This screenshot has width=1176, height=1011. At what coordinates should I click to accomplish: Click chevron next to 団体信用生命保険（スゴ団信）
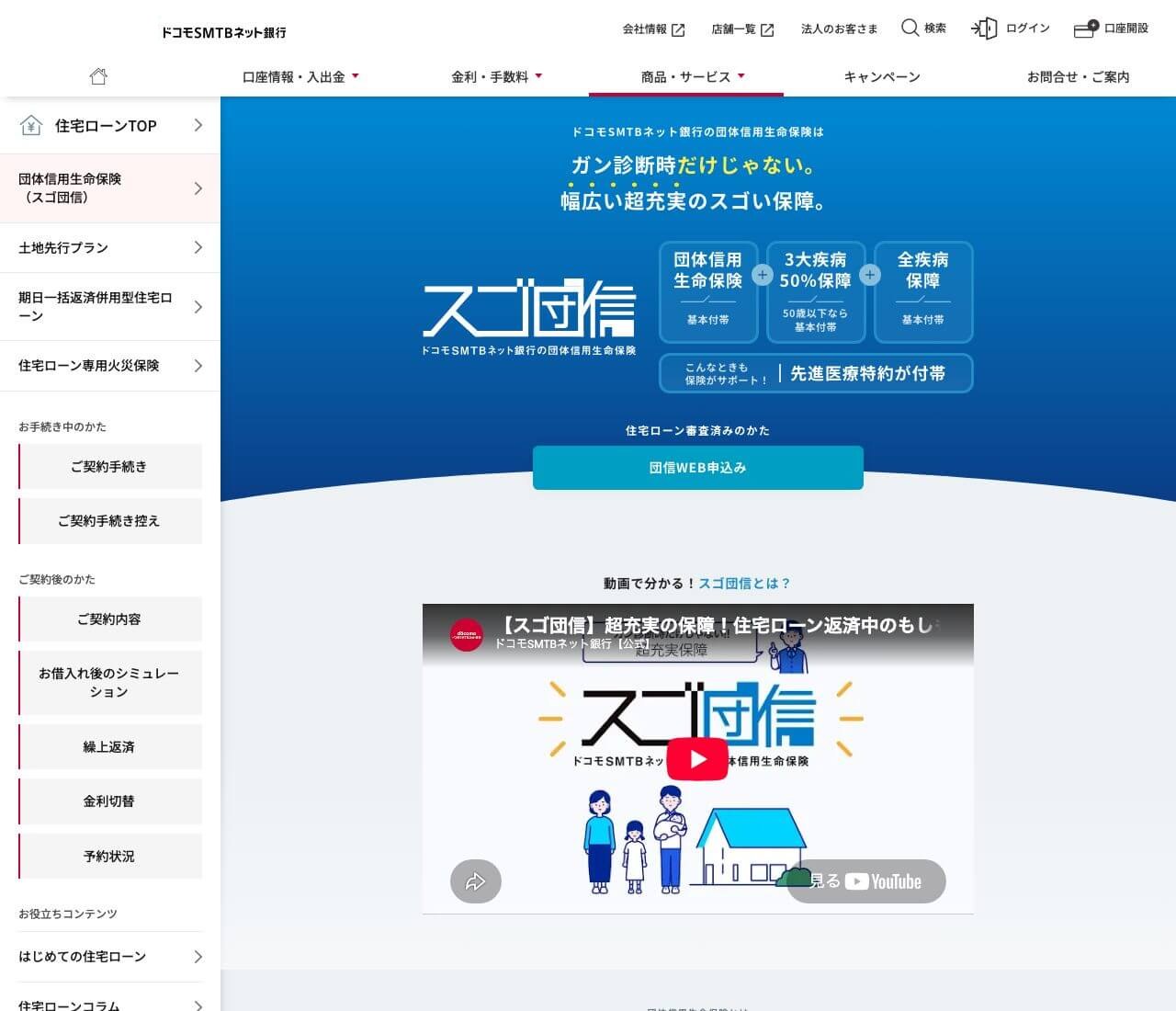pyautogui.click(x=198, y=188)
